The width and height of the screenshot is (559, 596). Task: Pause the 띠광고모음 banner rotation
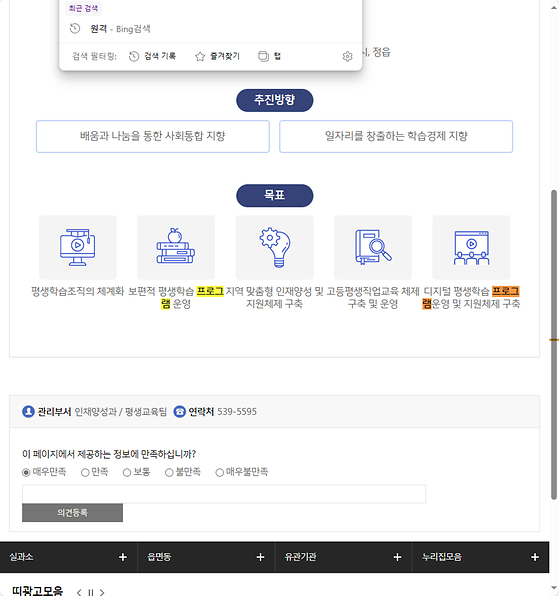(x=90, y=592)
